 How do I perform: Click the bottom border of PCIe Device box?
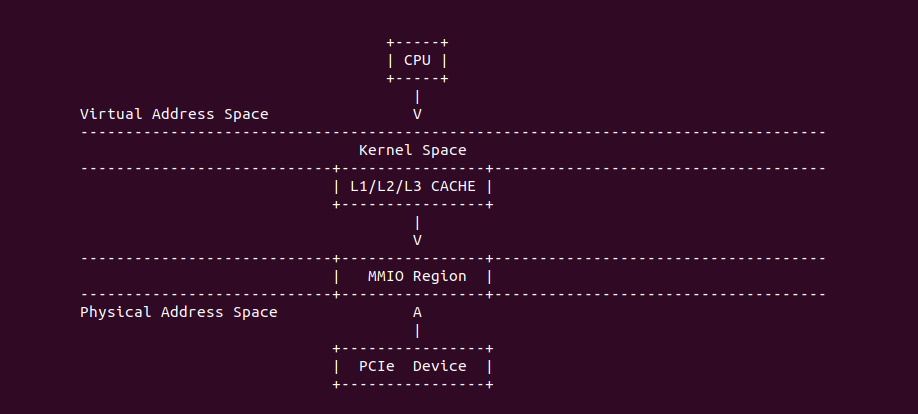412,384
